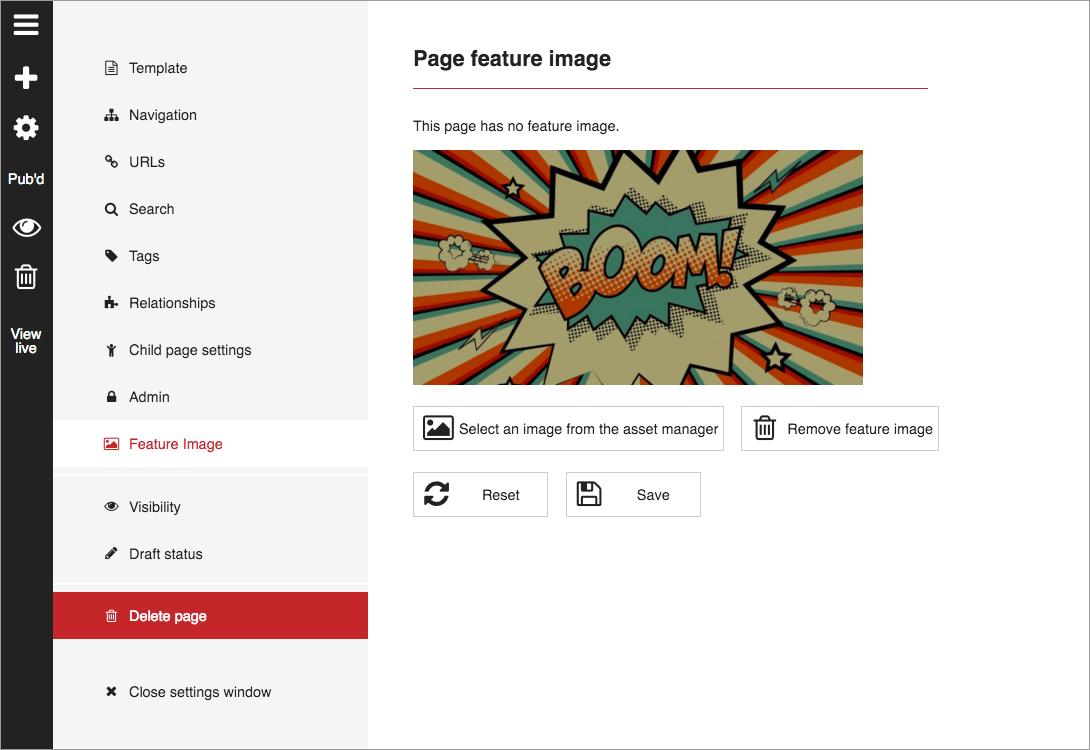Open settings via the gear icon
Image resolution: width=1090 pixels, height=750 pixels.
pos(26,128)
